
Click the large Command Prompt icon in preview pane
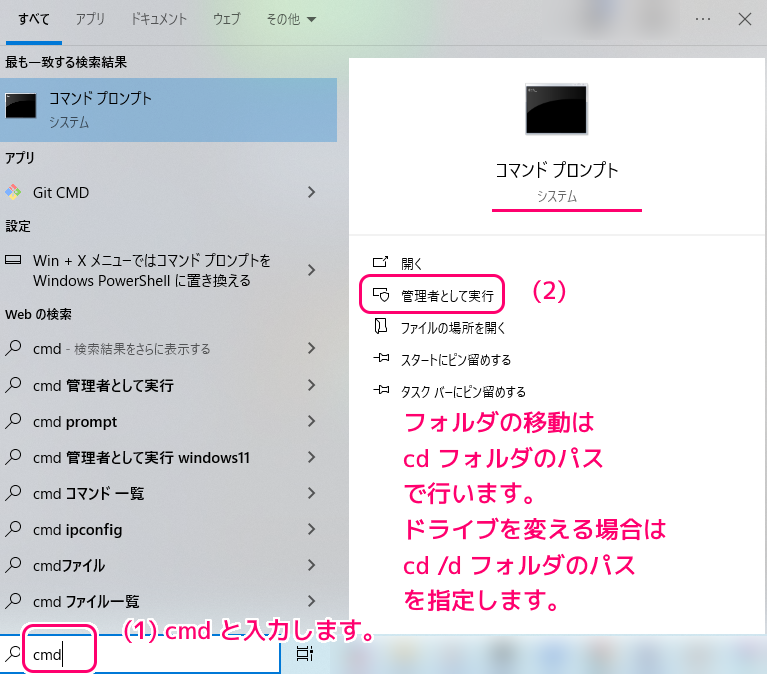556,109
